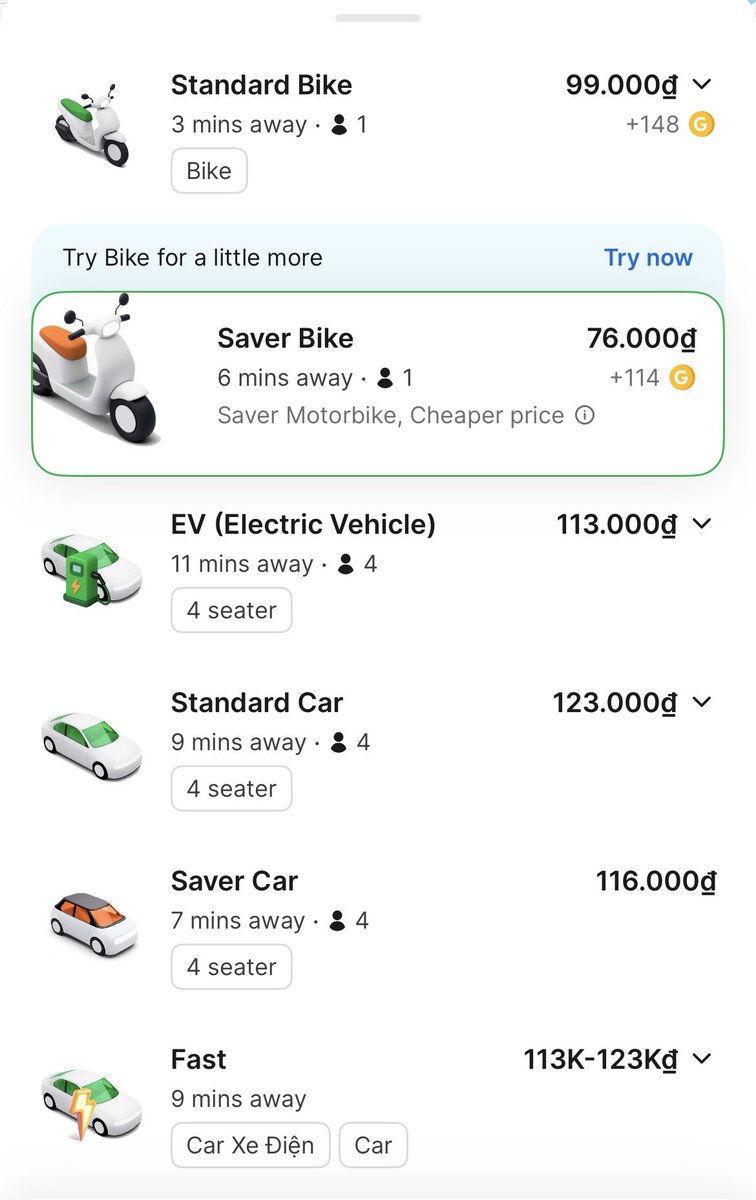Expand Standard Bike 99.000đ price chevron
The image size is (756, 1200).
tap(702, 85)
